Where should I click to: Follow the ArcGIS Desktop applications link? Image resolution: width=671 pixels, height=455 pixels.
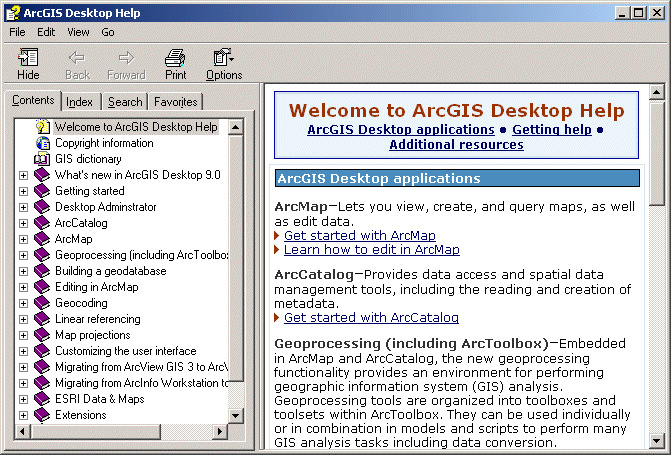[401, 130]
